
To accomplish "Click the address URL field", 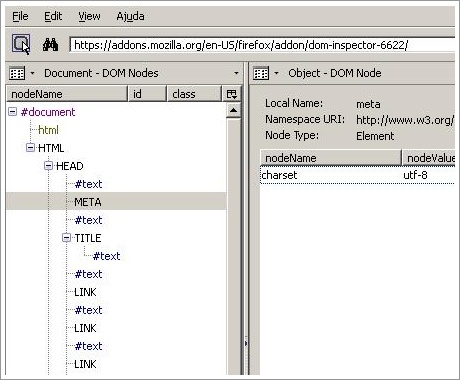I will [262, 45].
